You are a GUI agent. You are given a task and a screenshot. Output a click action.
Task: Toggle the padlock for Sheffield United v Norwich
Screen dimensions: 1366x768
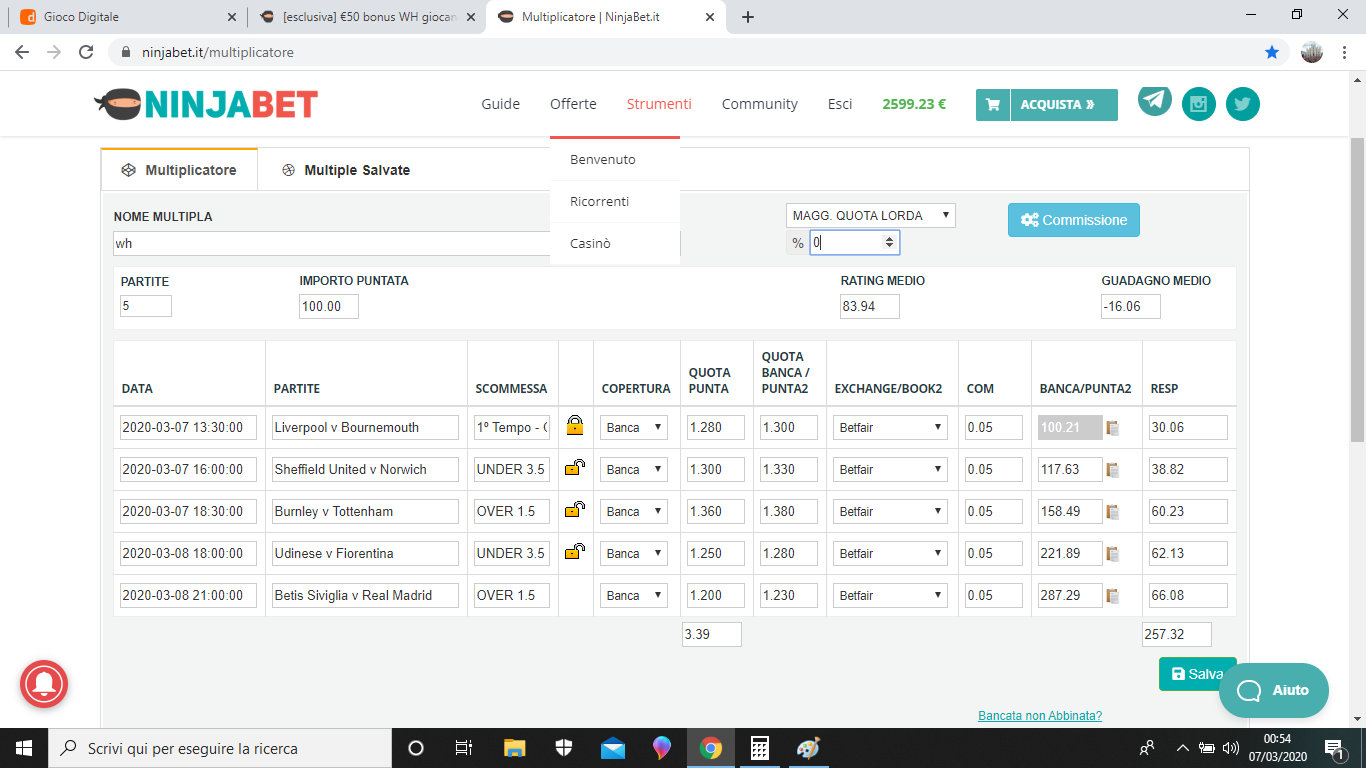tap(575, 467)
